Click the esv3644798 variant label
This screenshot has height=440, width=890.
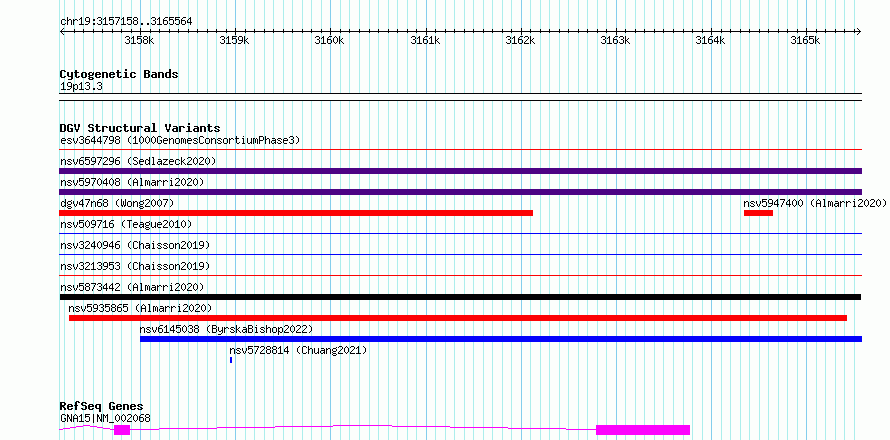pyautogui.click(x=180, y=140)
